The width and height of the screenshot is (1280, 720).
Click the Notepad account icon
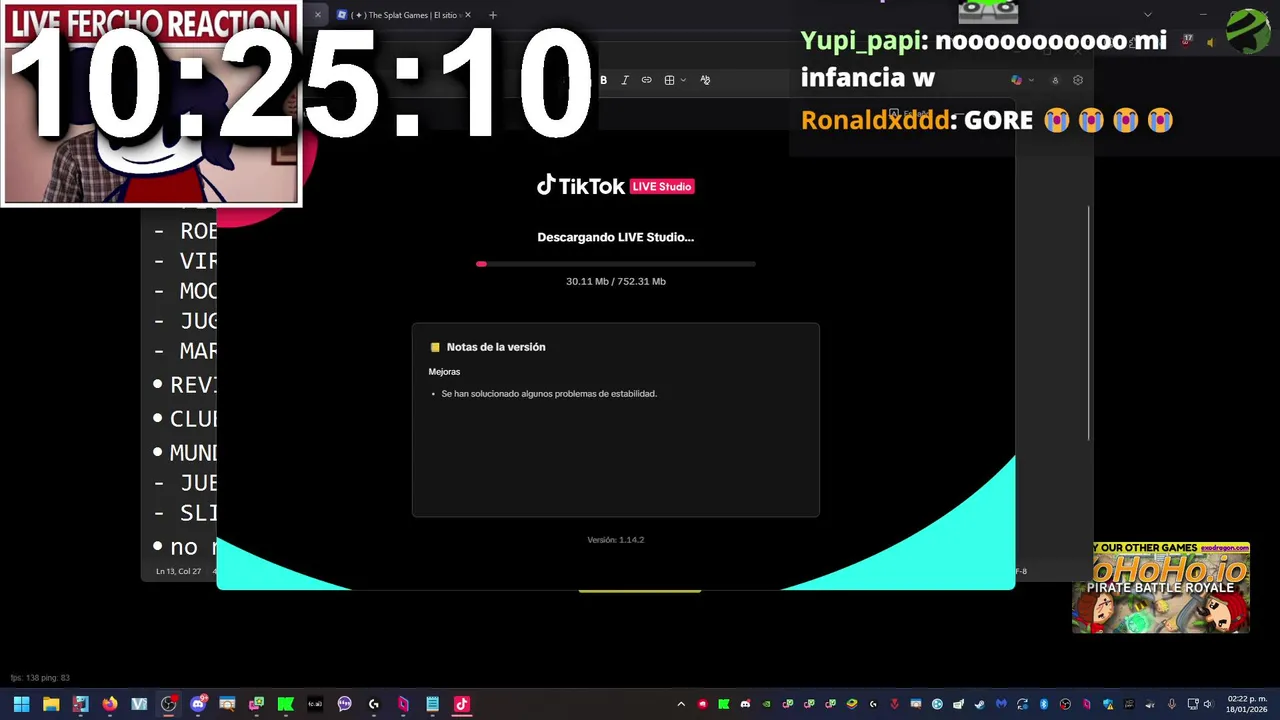click(1054, 80)
